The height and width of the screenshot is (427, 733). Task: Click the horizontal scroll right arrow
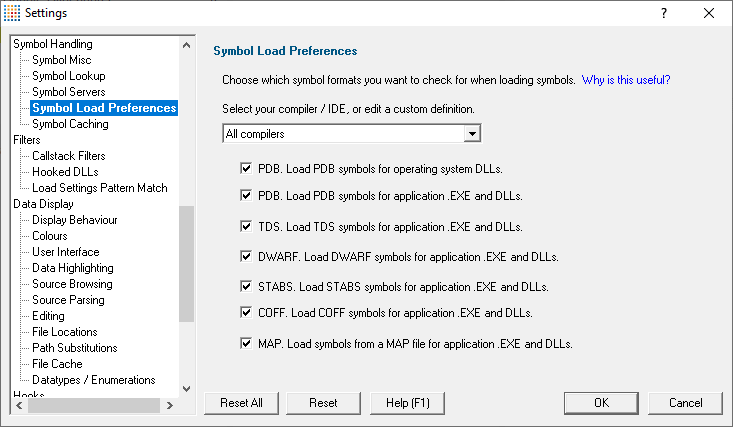pos(170,405)
